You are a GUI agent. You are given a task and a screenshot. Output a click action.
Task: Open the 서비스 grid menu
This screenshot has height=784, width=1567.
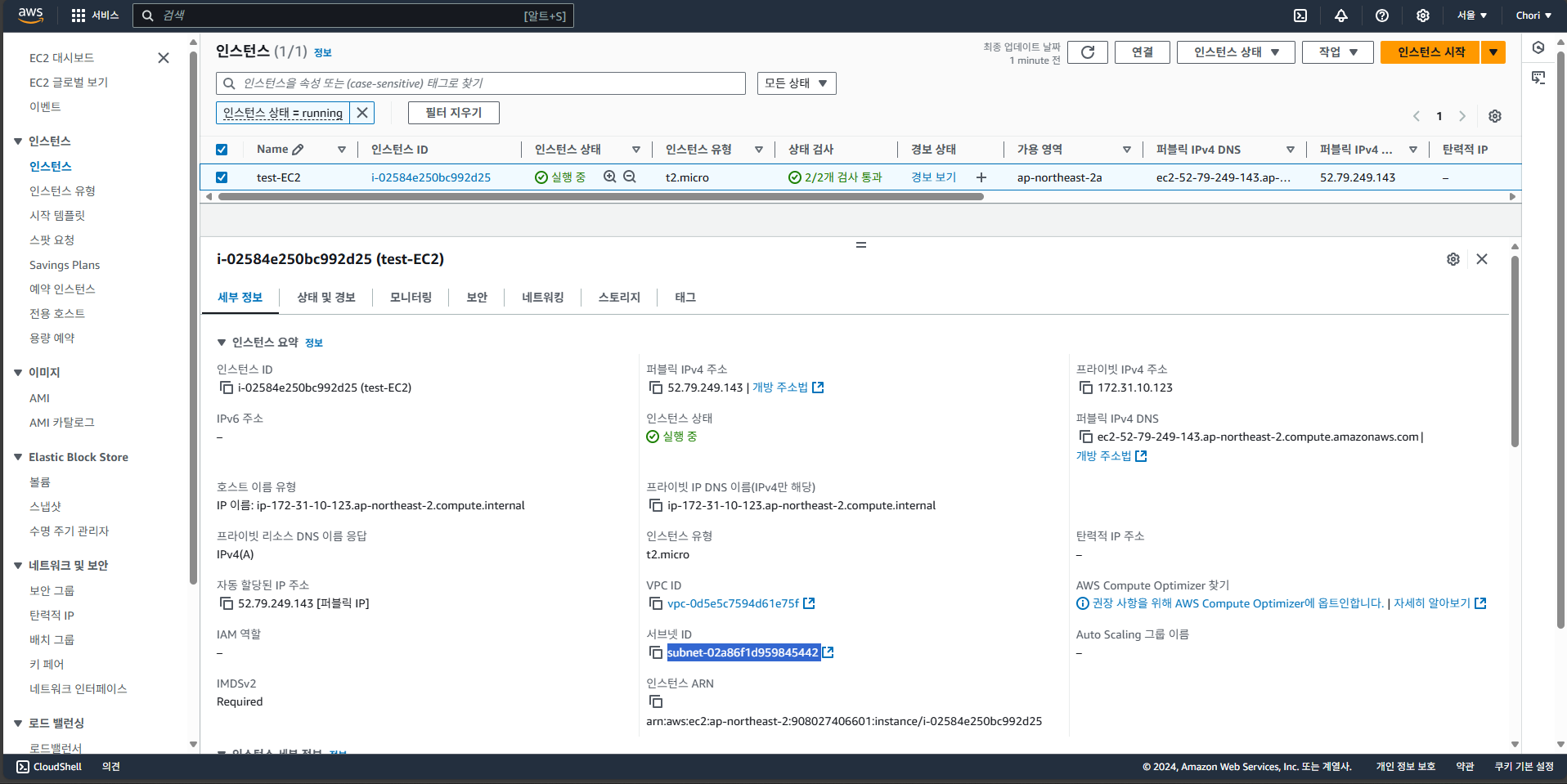pyautogui.click(x=95, y=16)
